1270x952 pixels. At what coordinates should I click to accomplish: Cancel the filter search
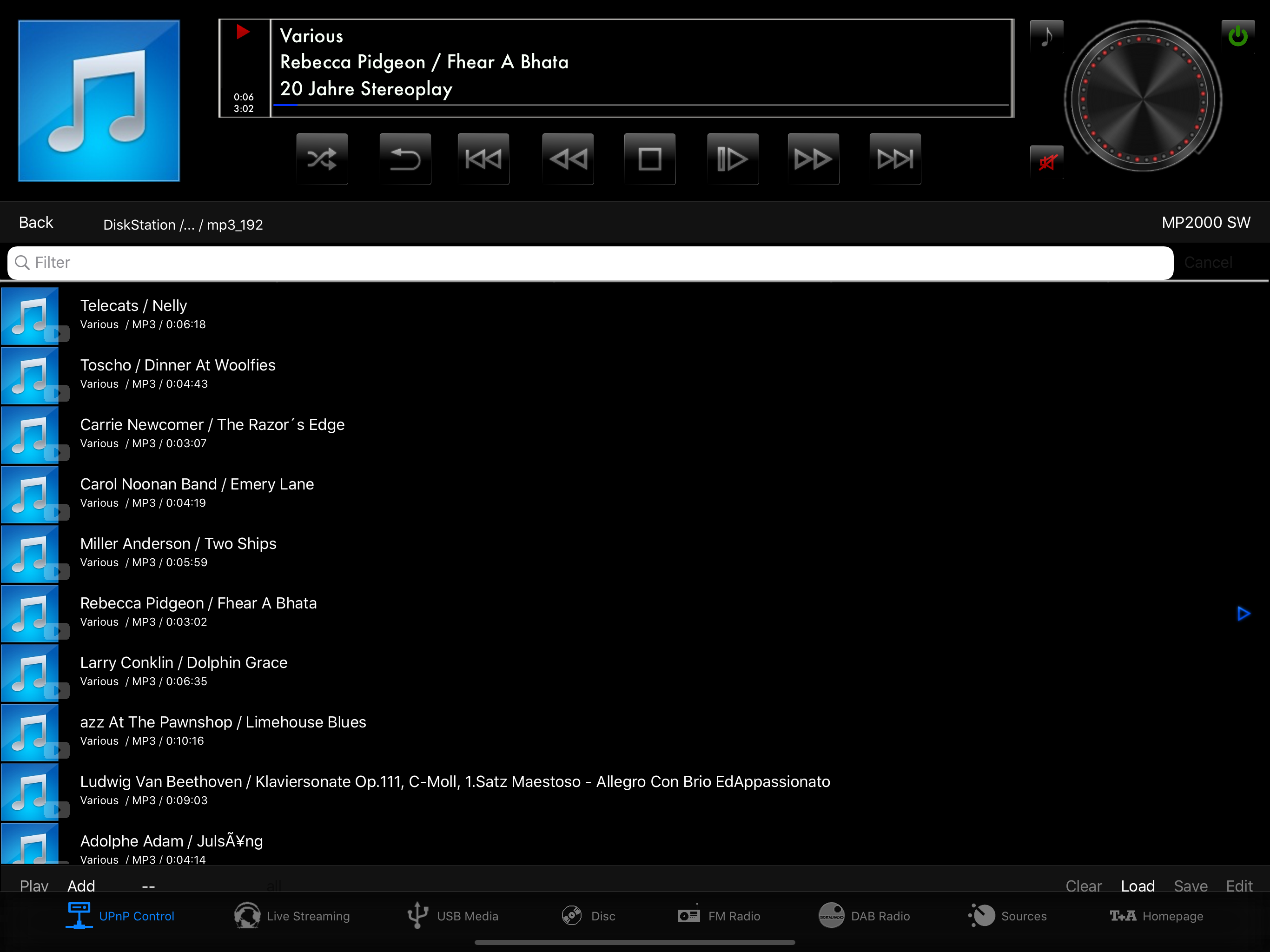click(1208, 263)
